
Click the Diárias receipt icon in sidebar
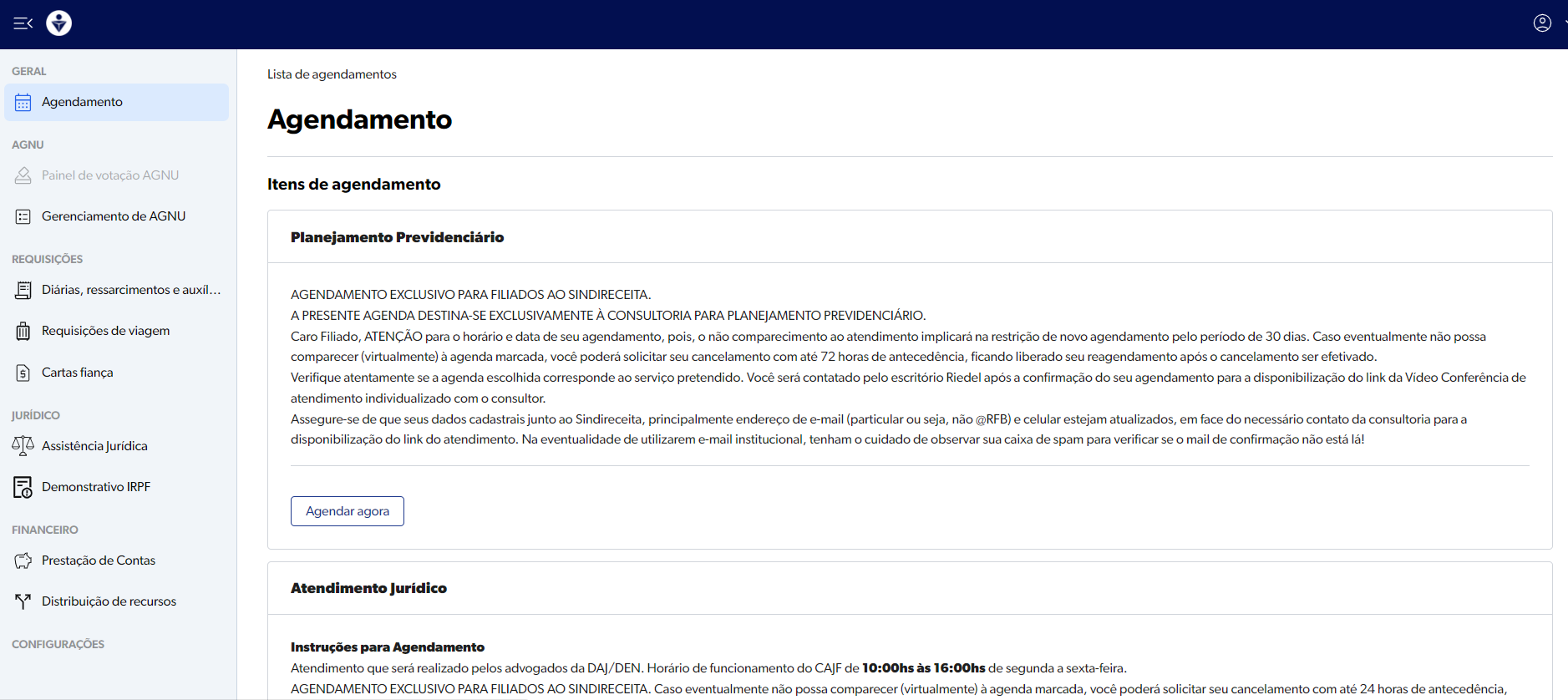(23, 291)
